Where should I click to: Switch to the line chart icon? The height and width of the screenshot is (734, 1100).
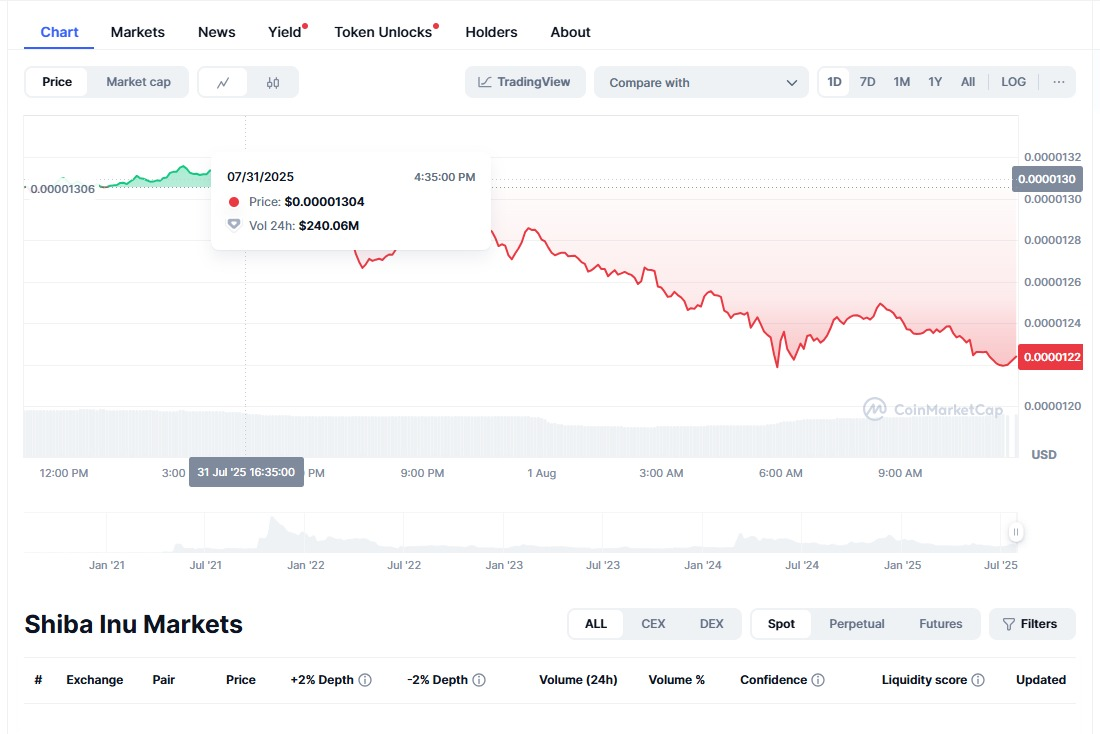[x=223, y=83]
